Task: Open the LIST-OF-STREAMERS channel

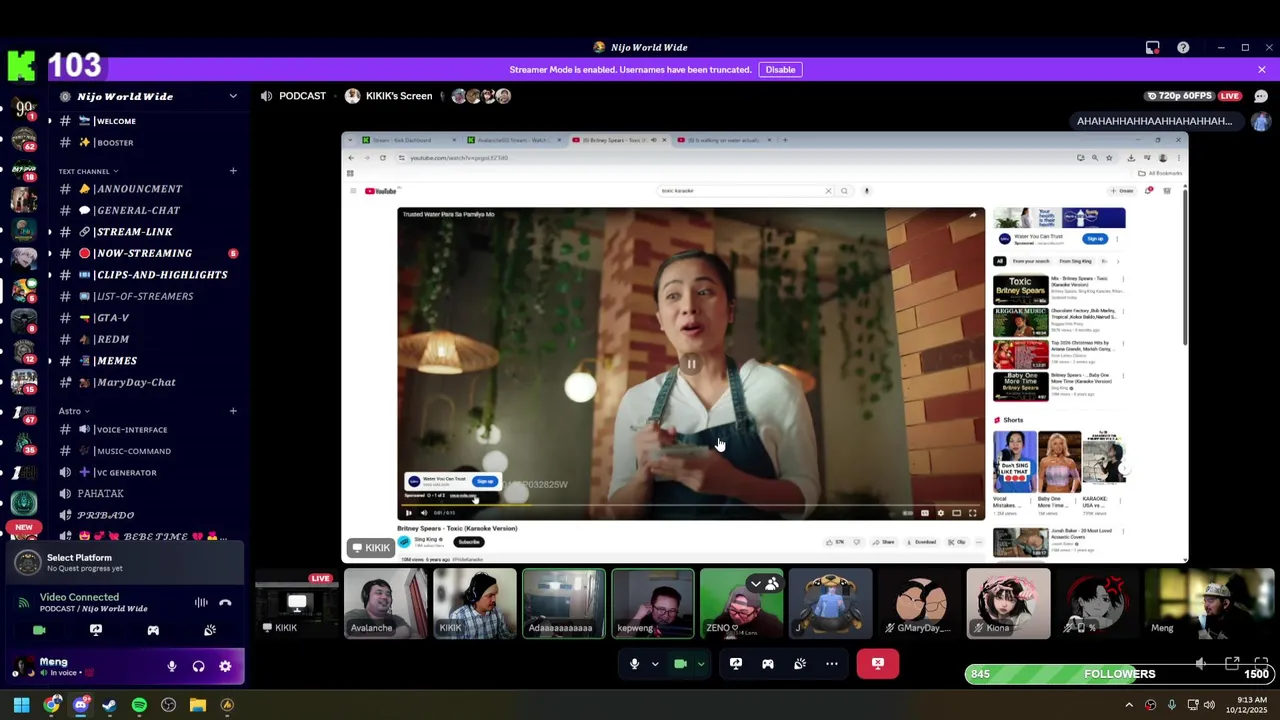Action: (147, 296)
